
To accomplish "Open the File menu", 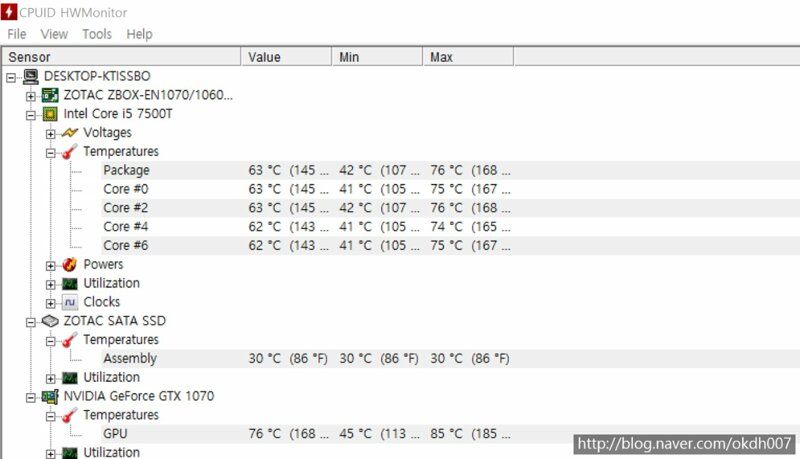I will pyautogui.click(x=17, y=34).
